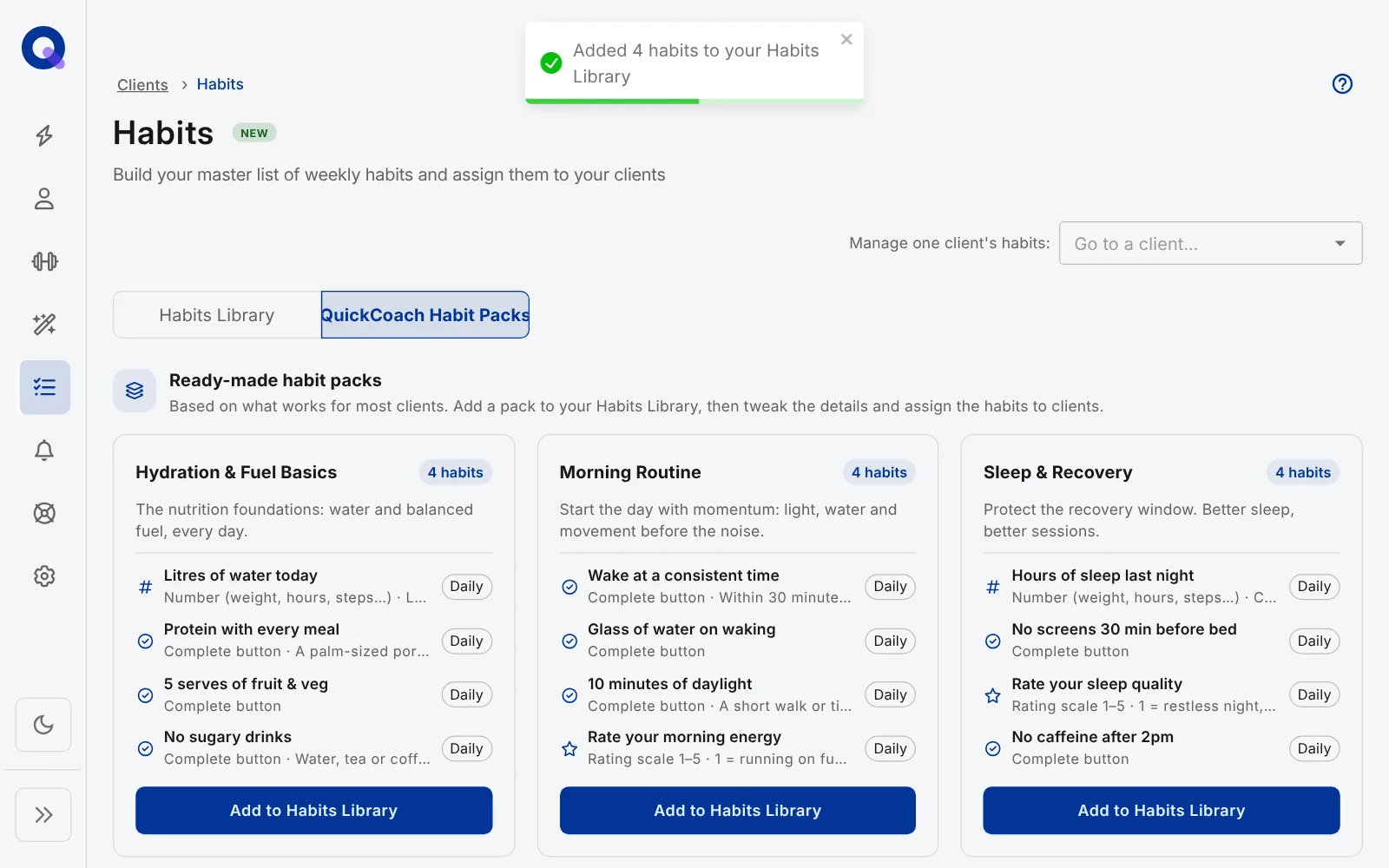Expand the sidebar with double chevron
1389x868 pixels.
click(43, 814)
